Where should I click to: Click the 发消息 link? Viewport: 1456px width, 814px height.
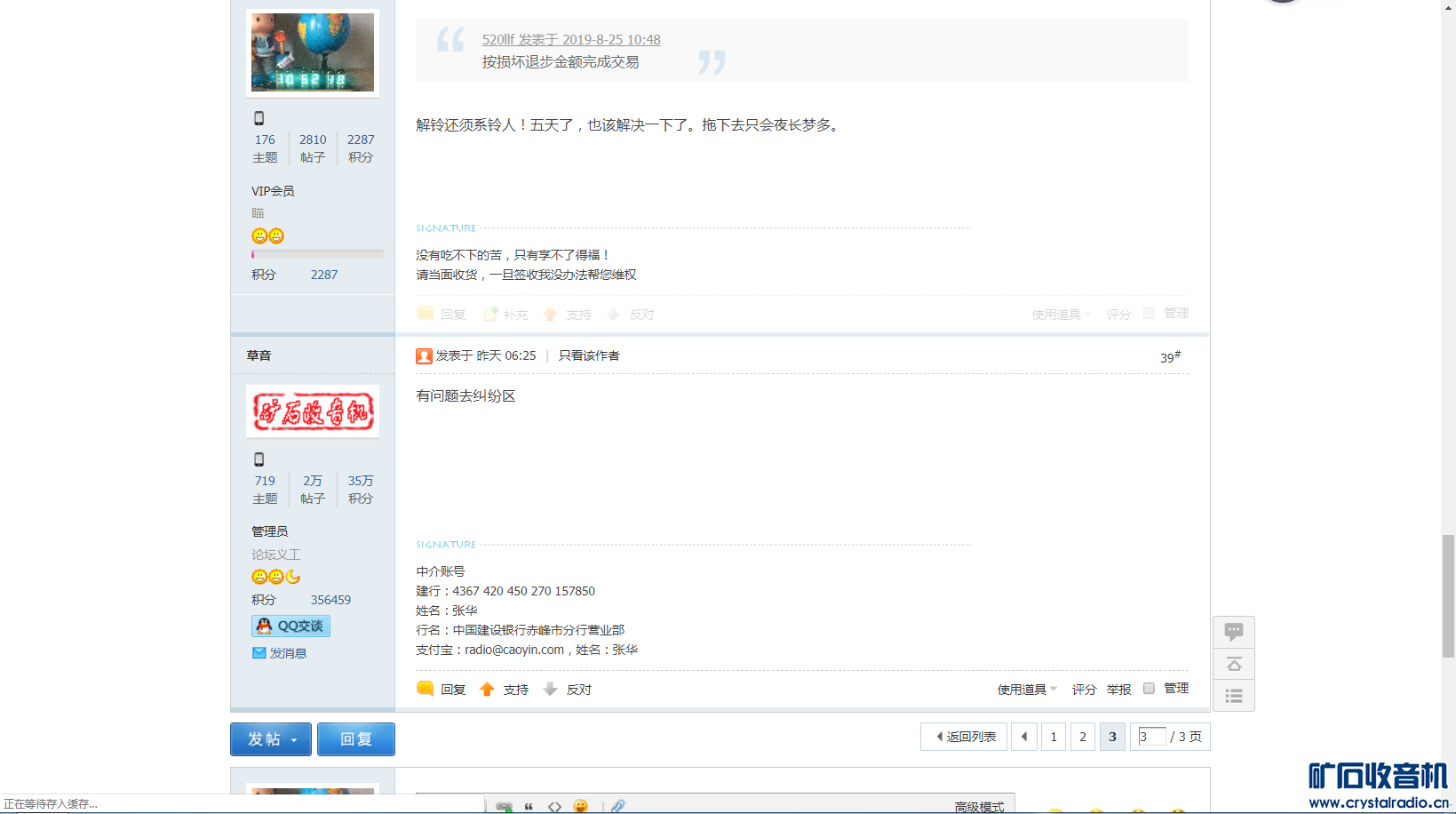click(x=288, y=653)
